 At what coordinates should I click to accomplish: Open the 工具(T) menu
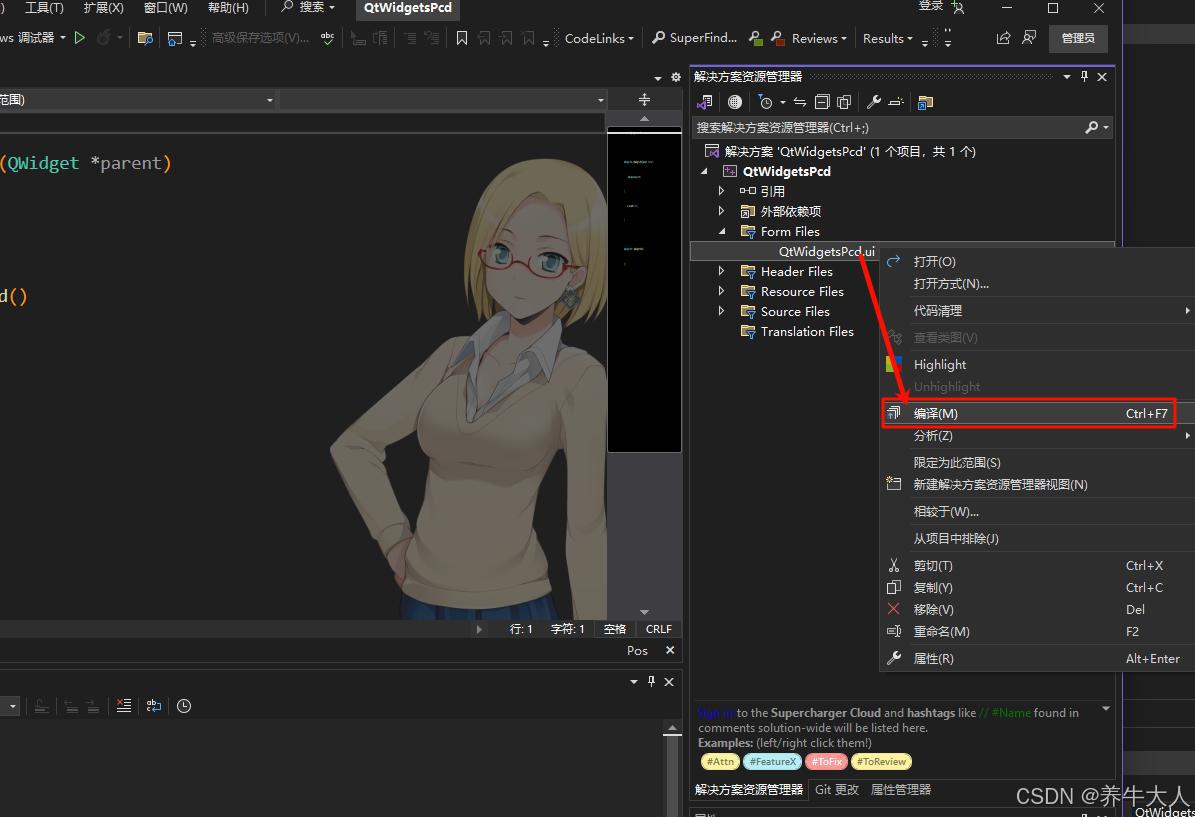click(x=44, y=8)
